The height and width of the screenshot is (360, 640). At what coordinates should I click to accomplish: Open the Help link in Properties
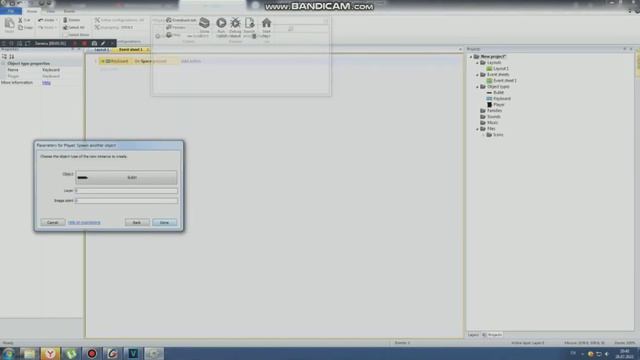(47, 83)
